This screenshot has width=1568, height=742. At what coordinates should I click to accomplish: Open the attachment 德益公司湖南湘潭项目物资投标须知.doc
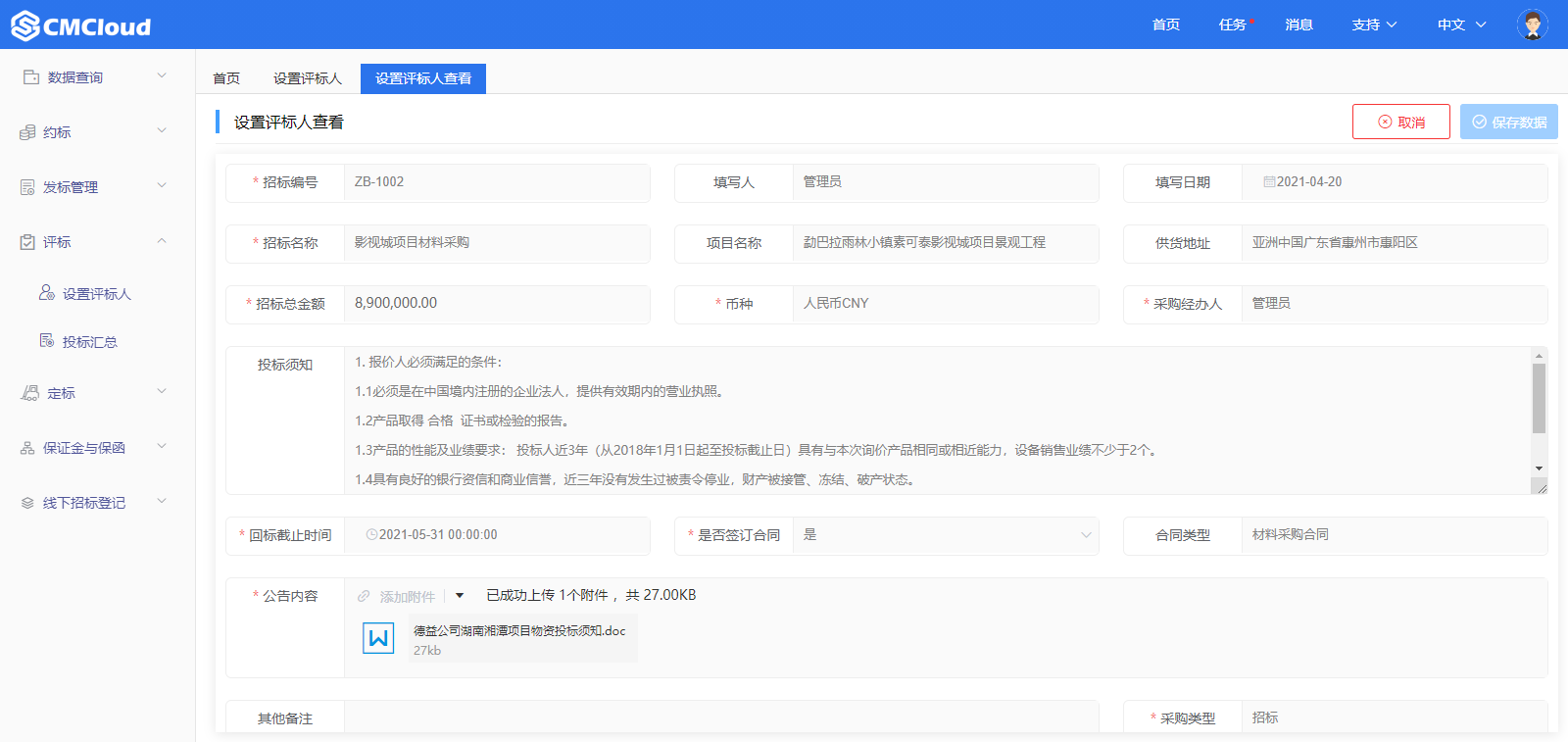[519, 630]
